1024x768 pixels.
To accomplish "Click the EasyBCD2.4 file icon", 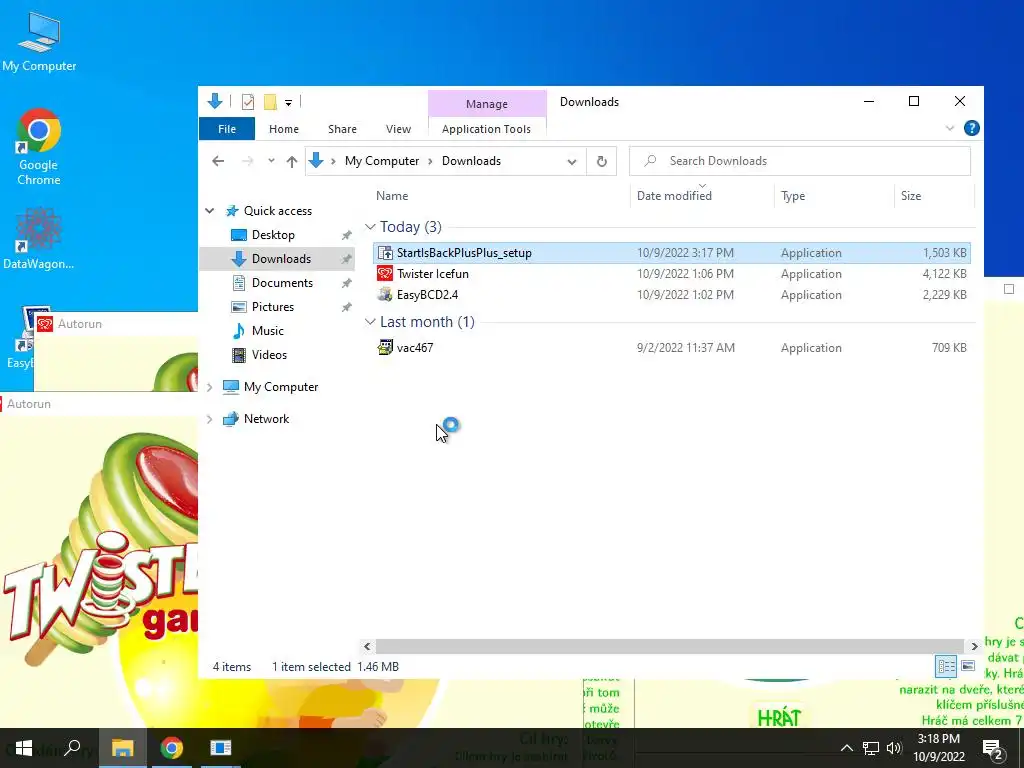I will pos(385,295).
